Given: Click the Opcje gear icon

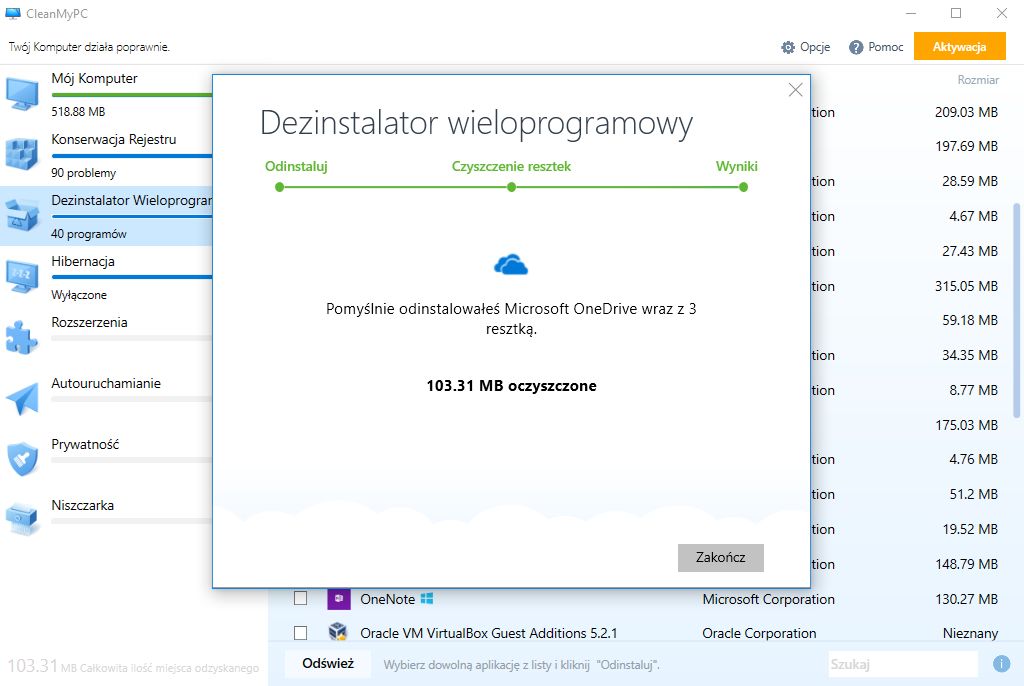Looking at the screenshot, I should click(788, 47).
